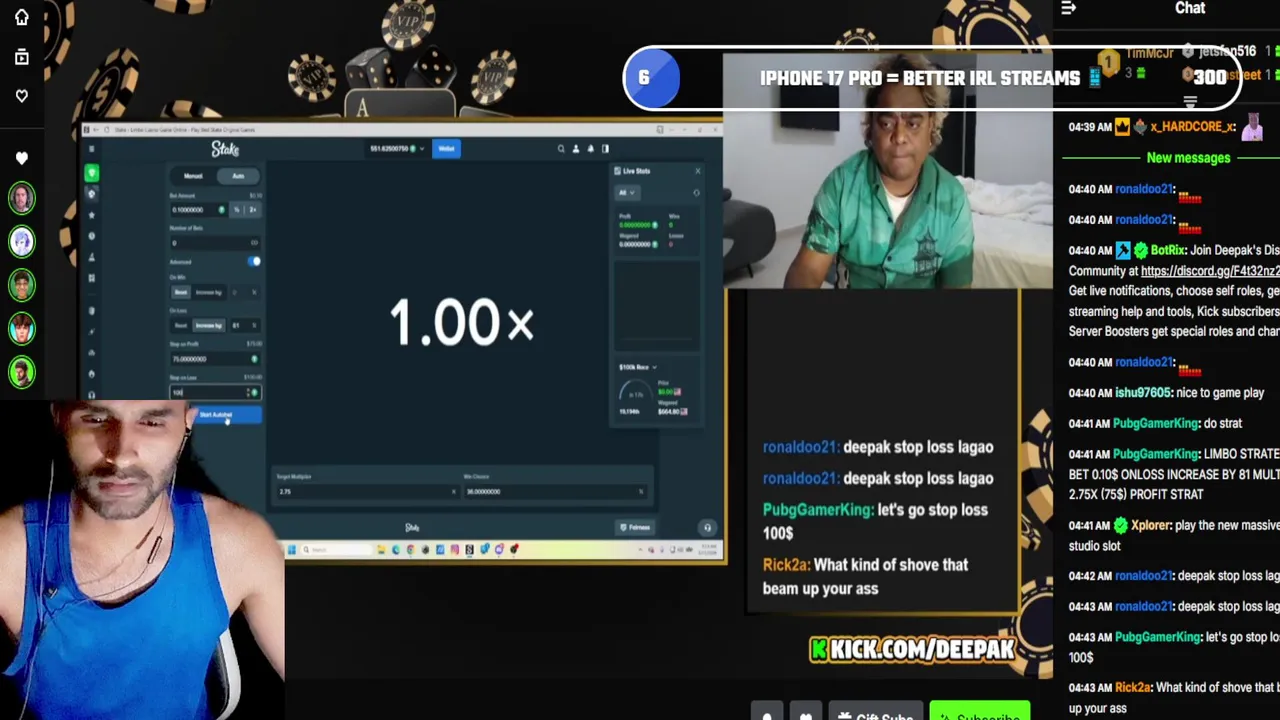Go to Kick home icon

[x=21, y=17]
